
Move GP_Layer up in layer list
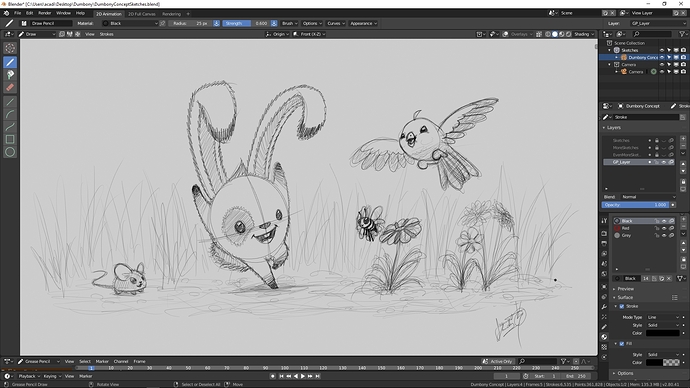point(683,164)
